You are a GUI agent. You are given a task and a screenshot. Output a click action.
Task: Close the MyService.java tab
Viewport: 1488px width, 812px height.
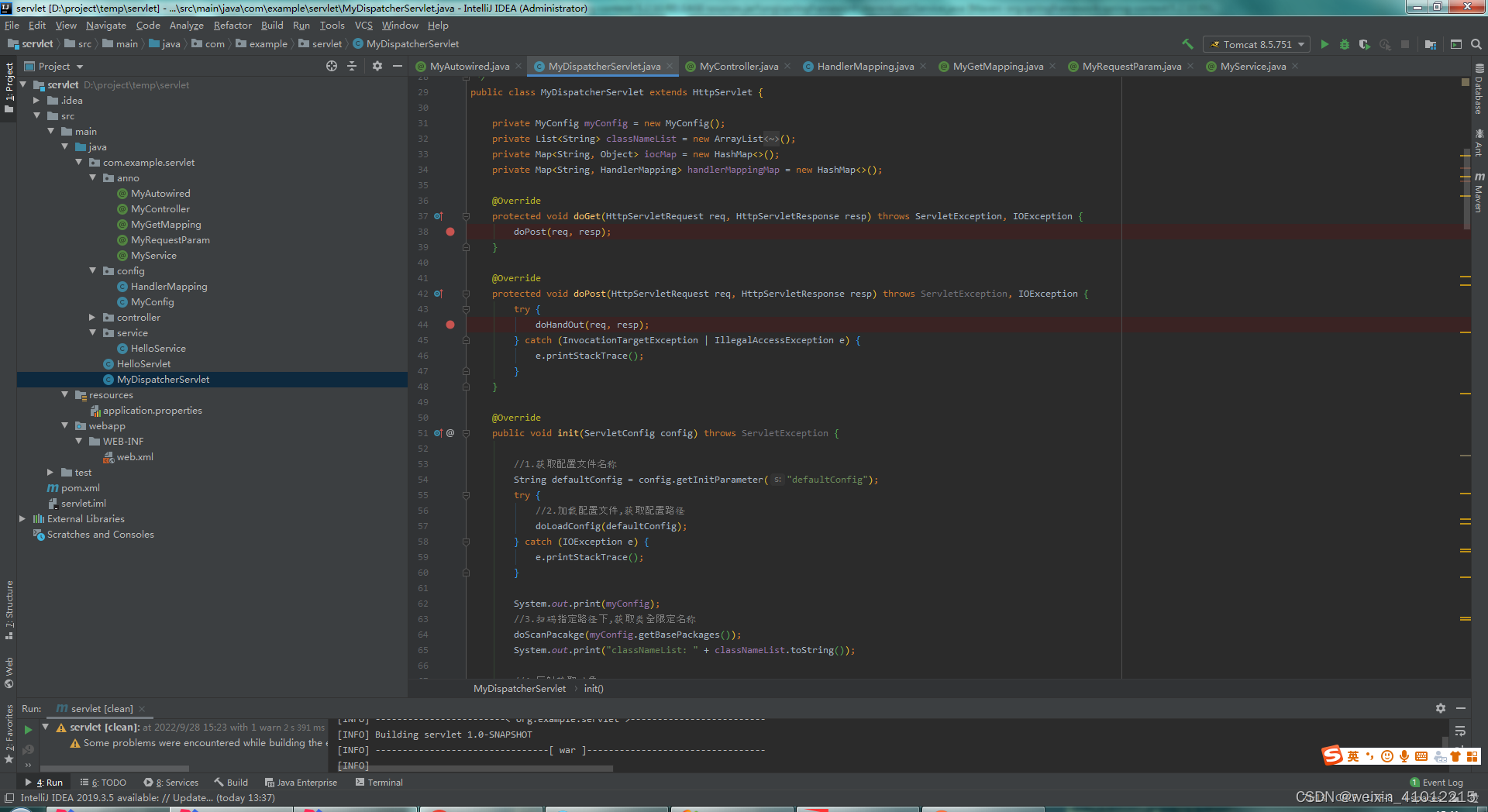[x=1295, y=66]
